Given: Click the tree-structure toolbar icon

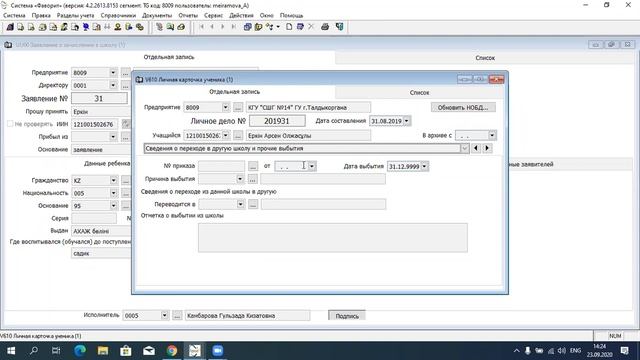Looking at the screenshot, I should click(269, 27).
